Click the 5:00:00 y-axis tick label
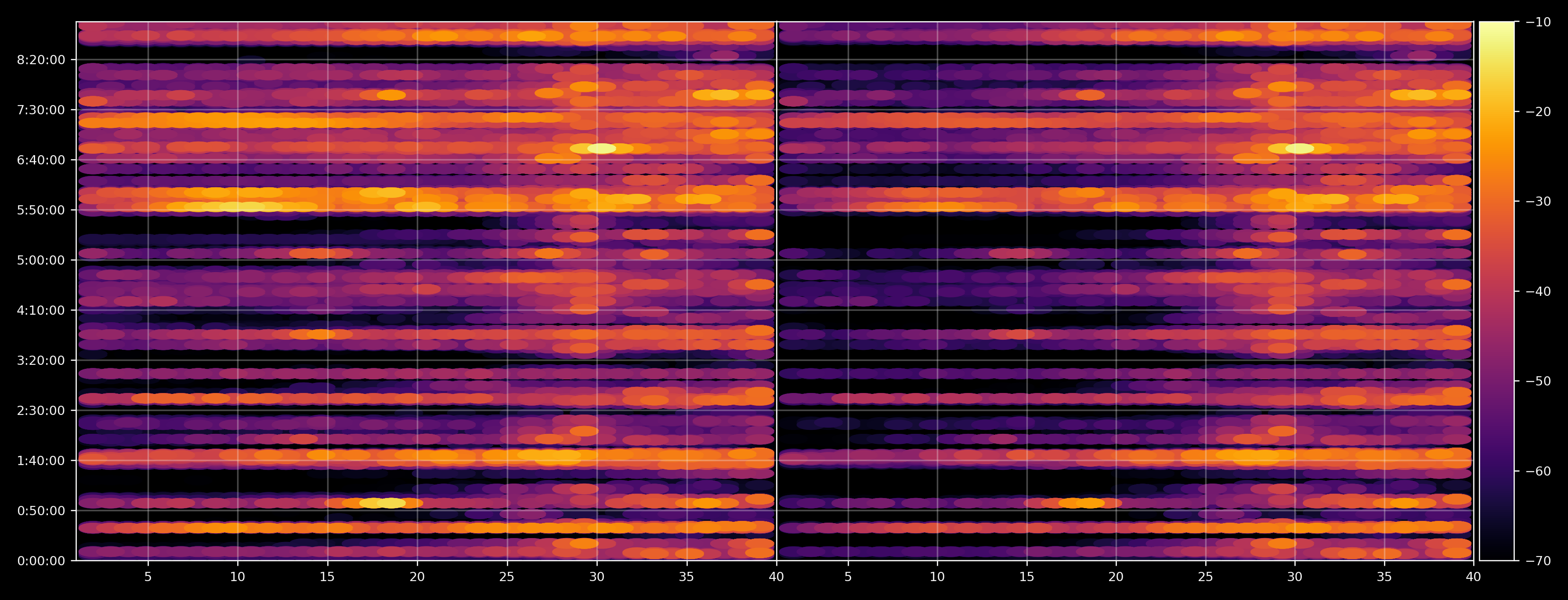The width and height of the screenshot is (1568, 600). click(41, 260)
